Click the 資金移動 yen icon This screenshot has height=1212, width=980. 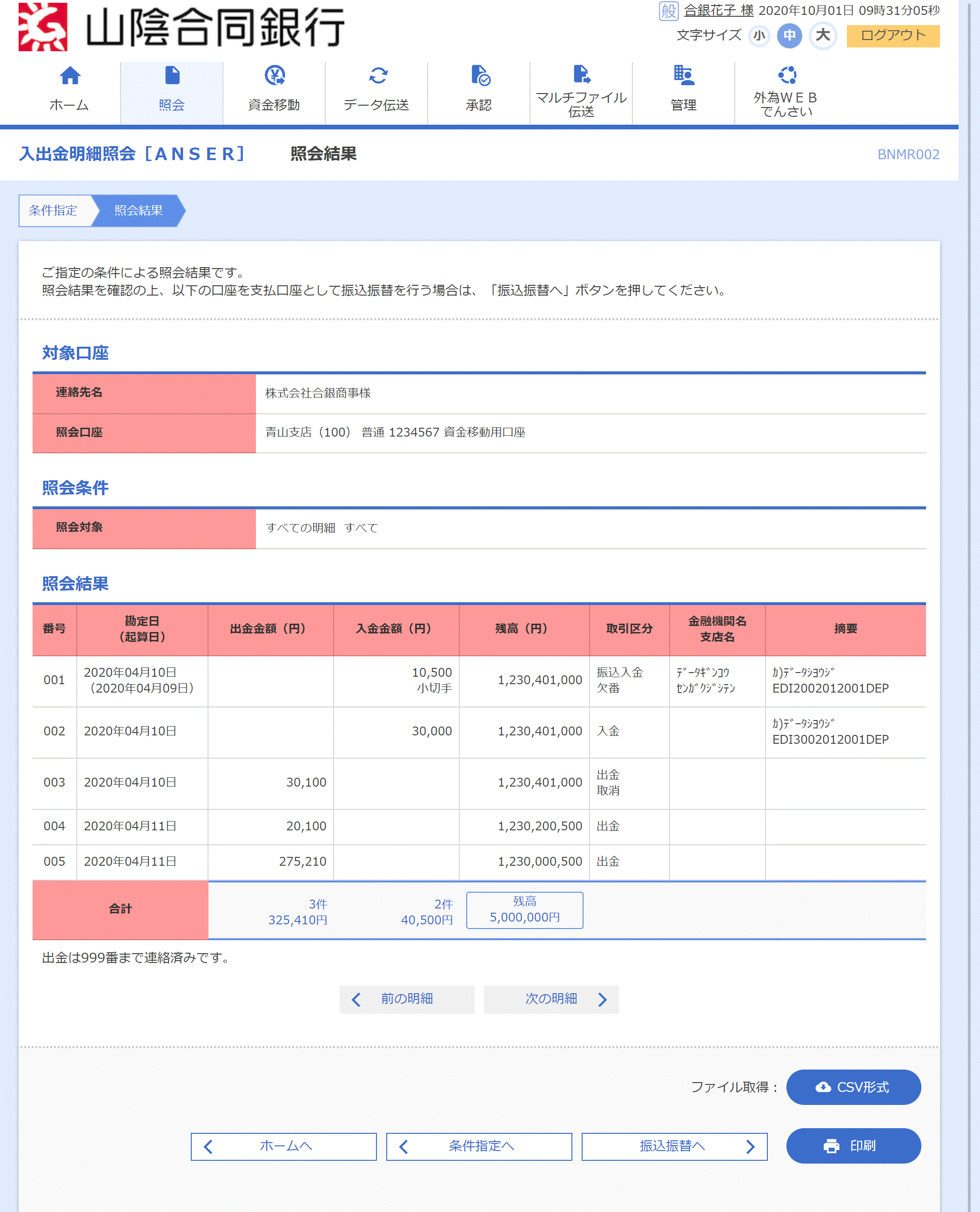click(275, 75)
